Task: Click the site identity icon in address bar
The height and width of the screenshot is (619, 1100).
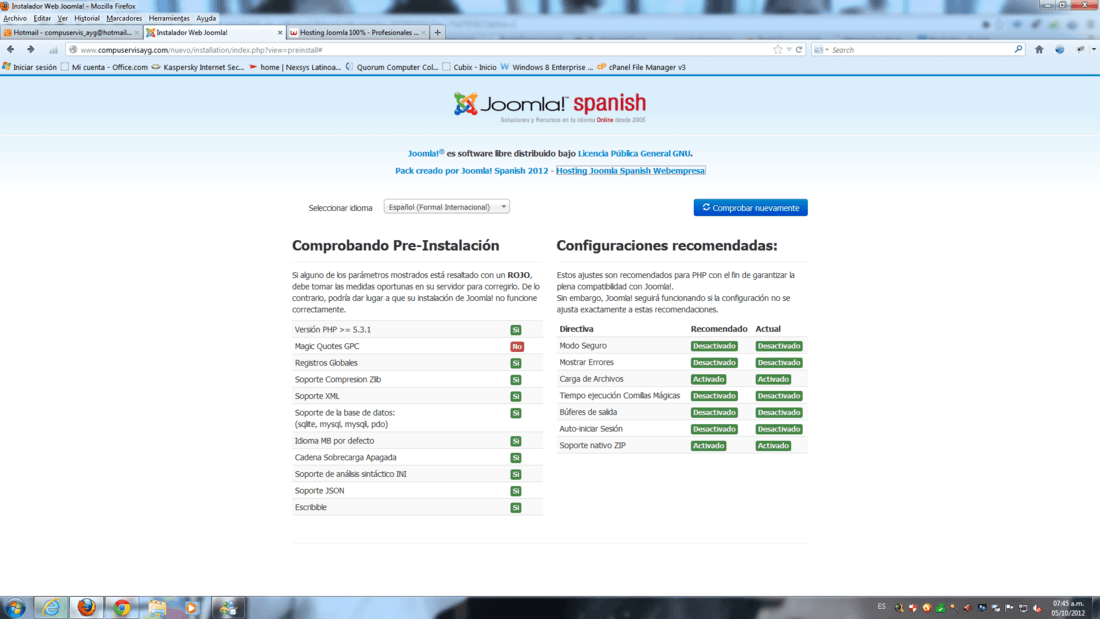Action: click(73, 50)
